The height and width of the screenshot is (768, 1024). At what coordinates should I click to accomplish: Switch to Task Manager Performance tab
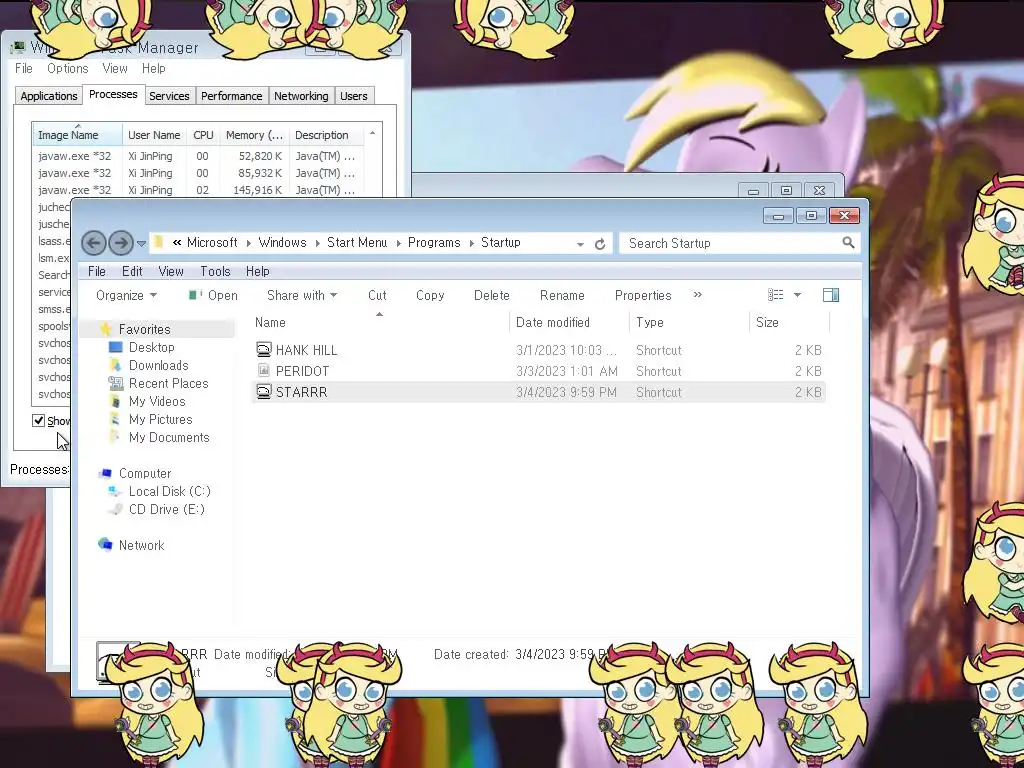[231, 96]
